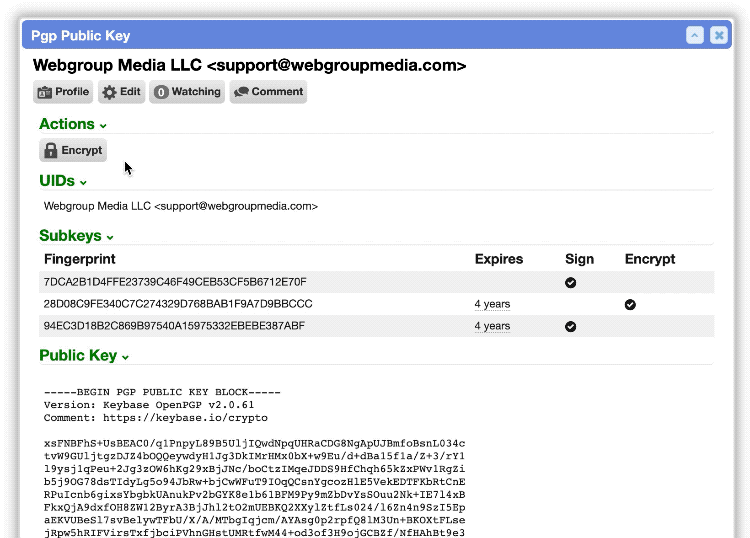This screenshot has width=750, height=538.
Task: Click the 'Pgp Public Key' window title
Action: 80,36
